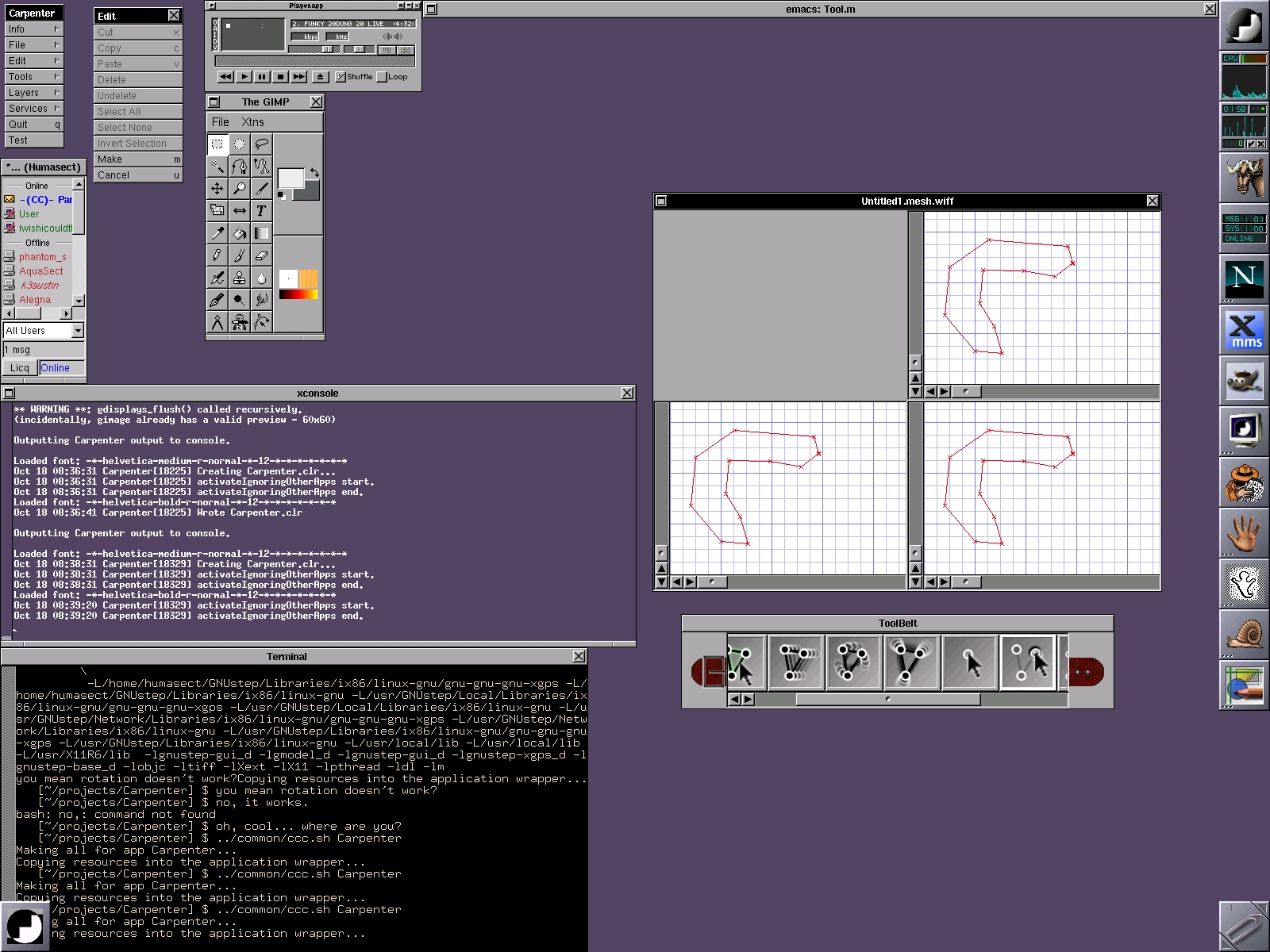This screenshot has width=1270, height=952.
Task: Open the All Users dropdown
Action: [78, 331]
